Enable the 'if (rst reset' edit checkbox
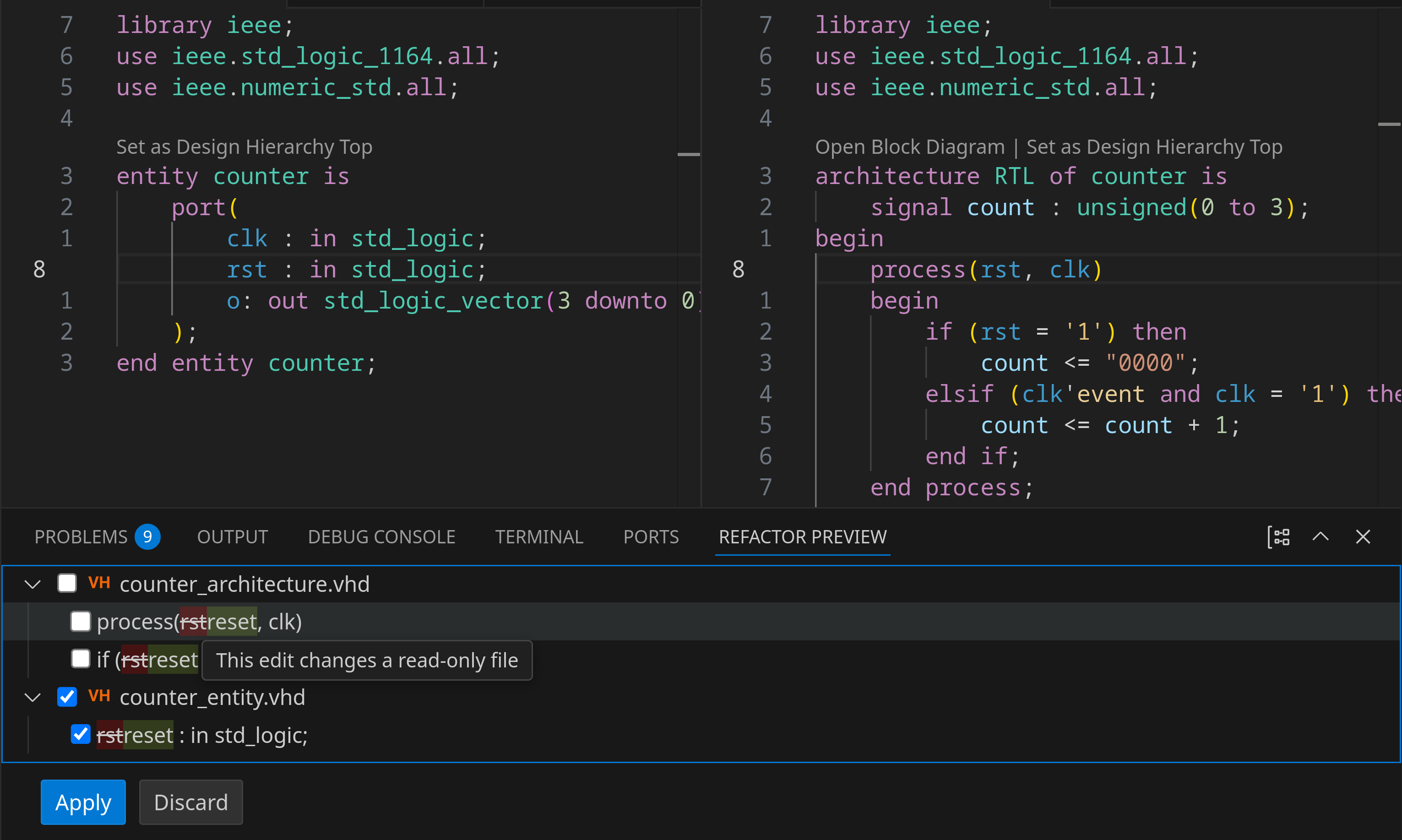The height and width of the screenshot is (840, 1402). 81,659
